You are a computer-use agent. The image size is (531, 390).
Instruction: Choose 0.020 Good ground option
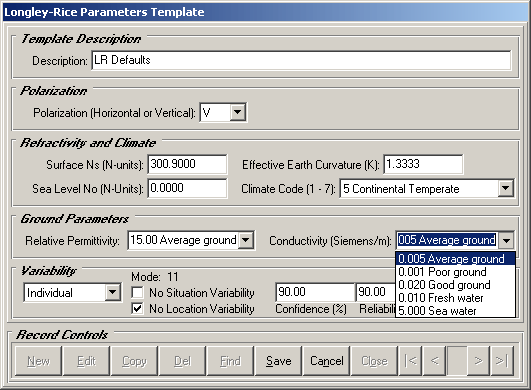tap(455, 285)
